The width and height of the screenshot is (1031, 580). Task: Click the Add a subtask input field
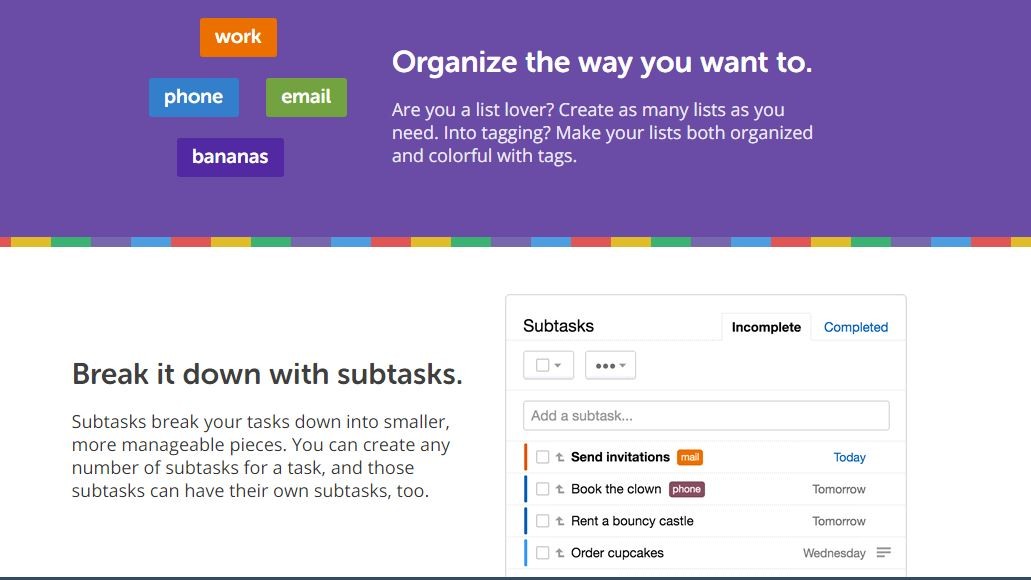point(706,416)
